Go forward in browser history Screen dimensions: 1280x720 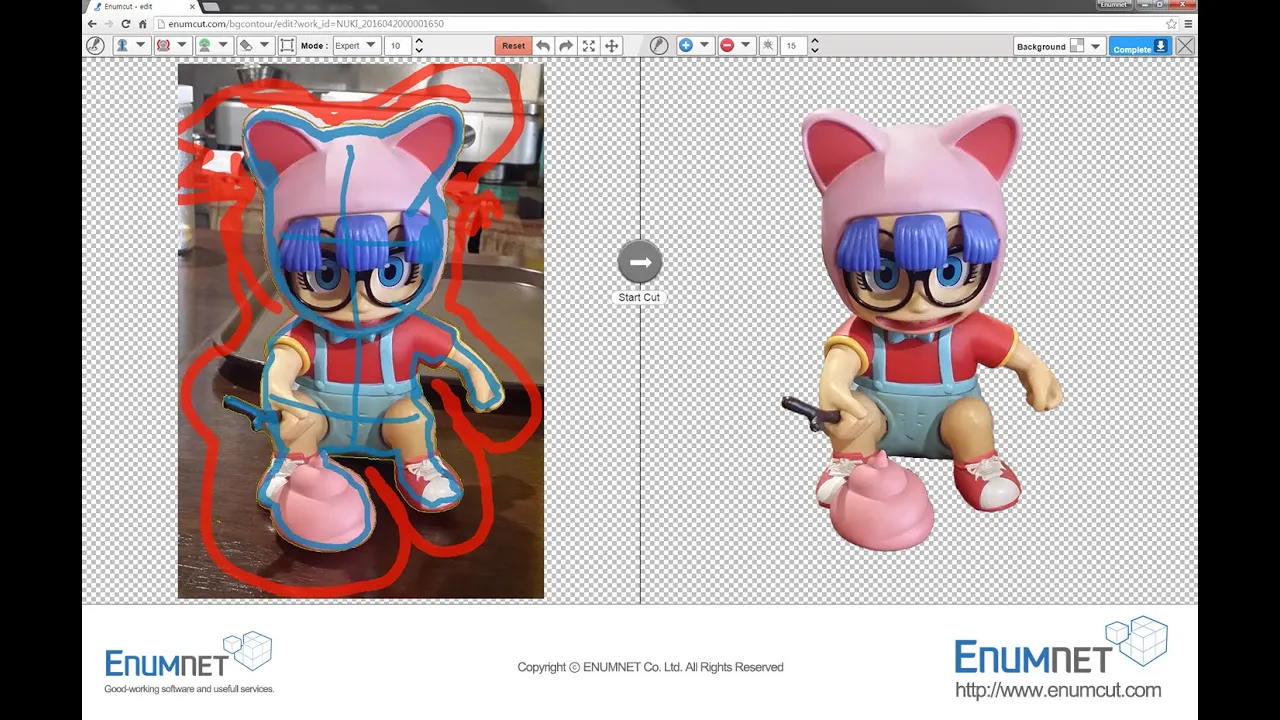click(x=109, y=23)
